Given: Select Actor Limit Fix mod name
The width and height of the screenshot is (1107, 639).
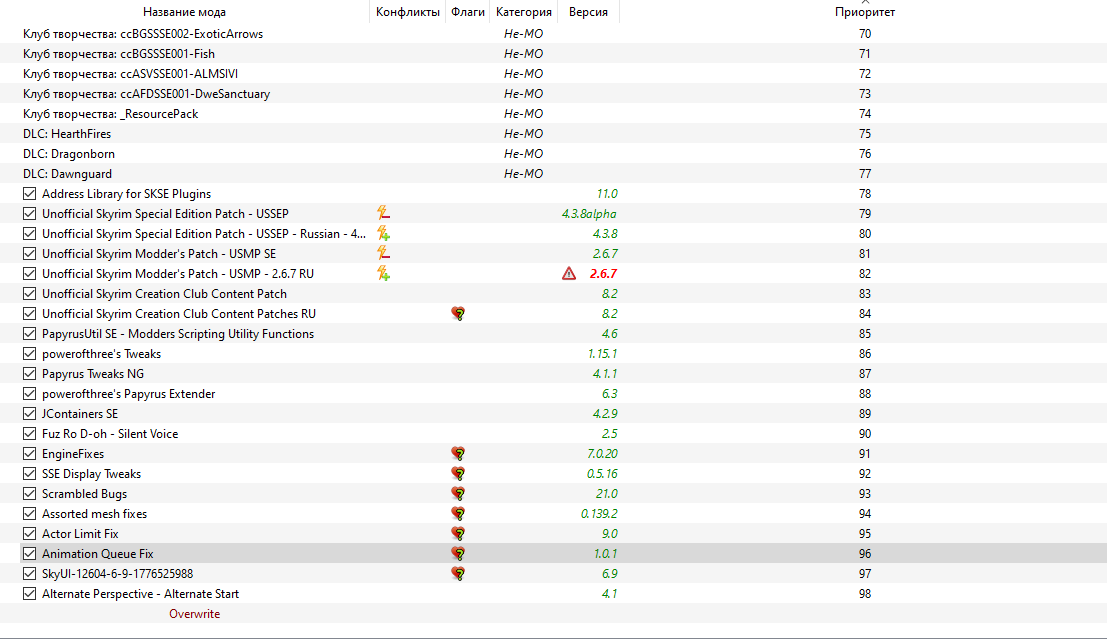Looking at the screenshot, I should tap(80, 534).
